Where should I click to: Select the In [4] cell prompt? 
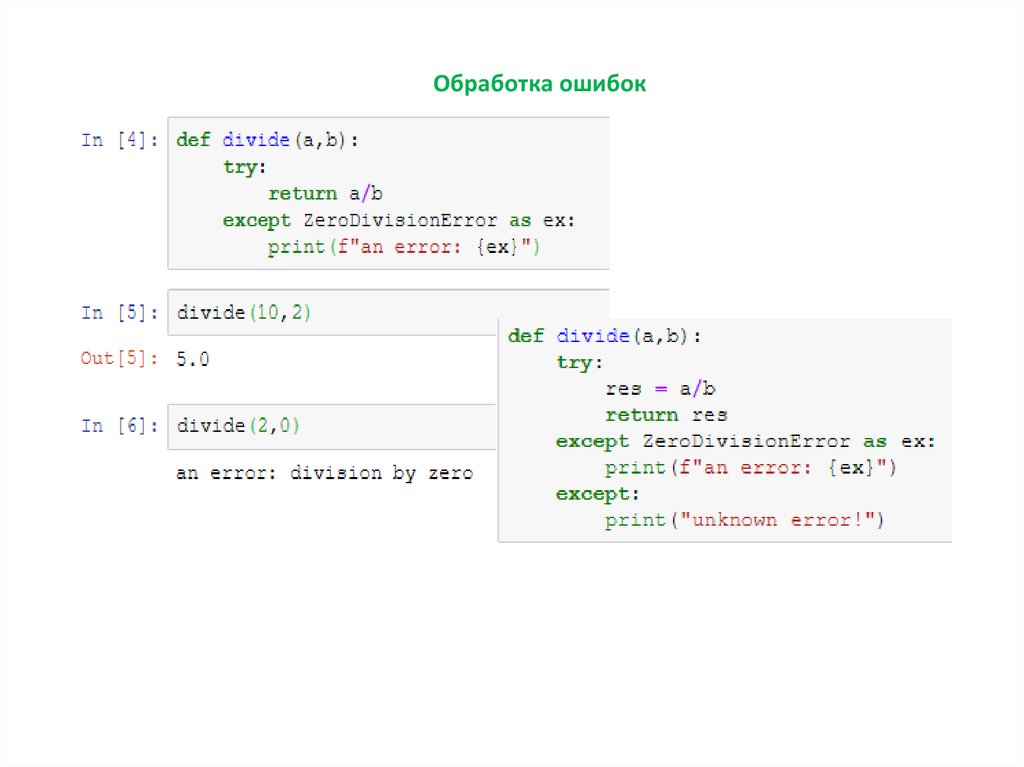[x=119, y=141]
